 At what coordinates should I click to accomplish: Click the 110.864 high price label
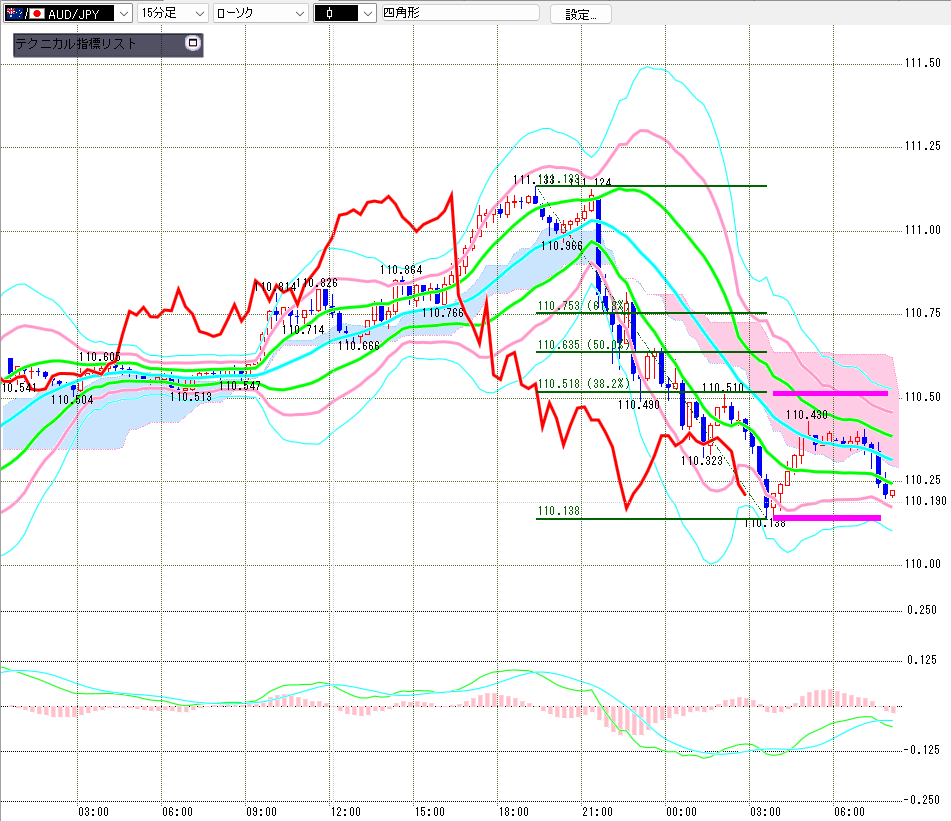[x=401, y=270]
